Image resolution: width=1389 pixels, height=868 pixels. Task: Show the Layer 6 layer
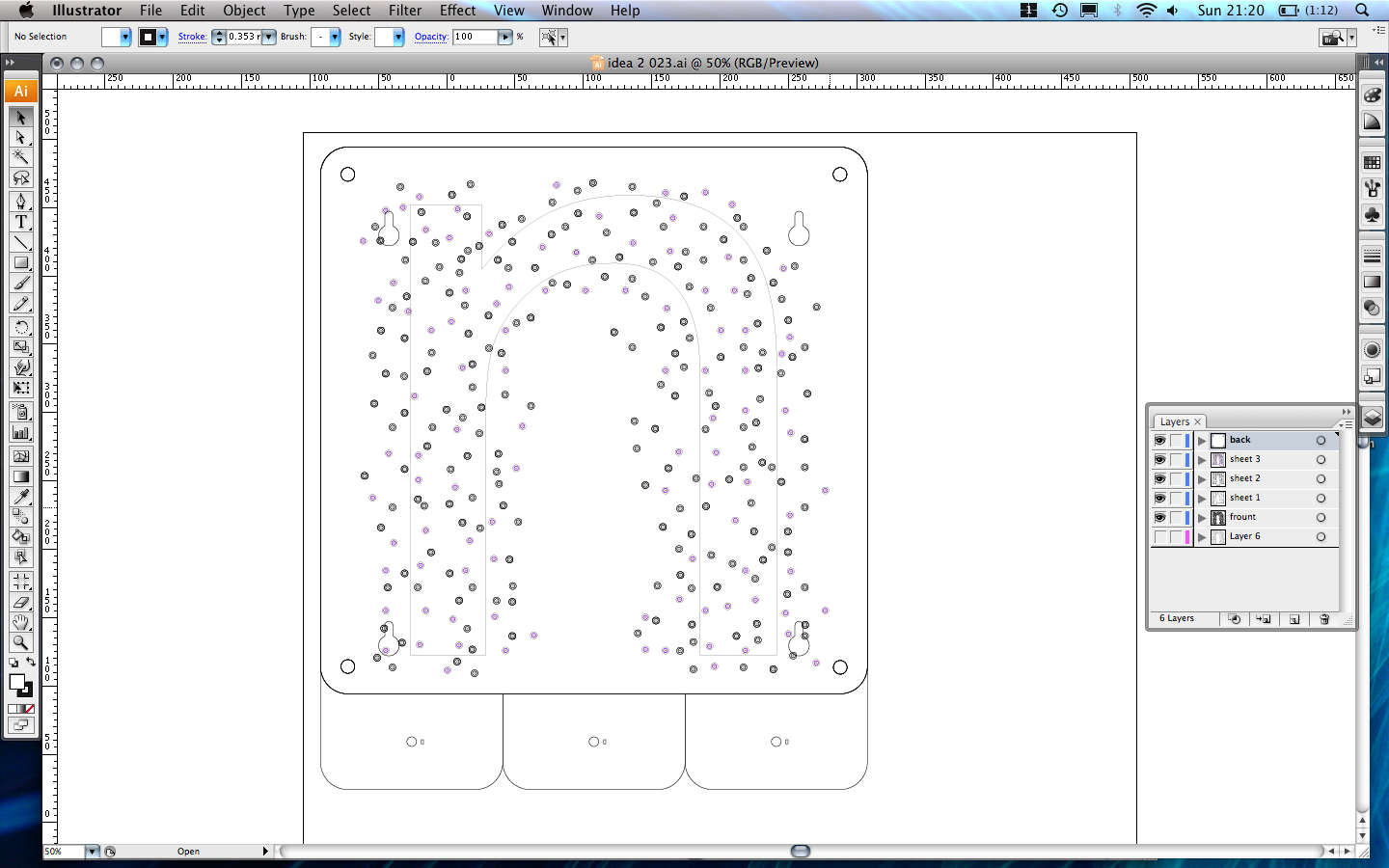click(x=1160, y=536)
